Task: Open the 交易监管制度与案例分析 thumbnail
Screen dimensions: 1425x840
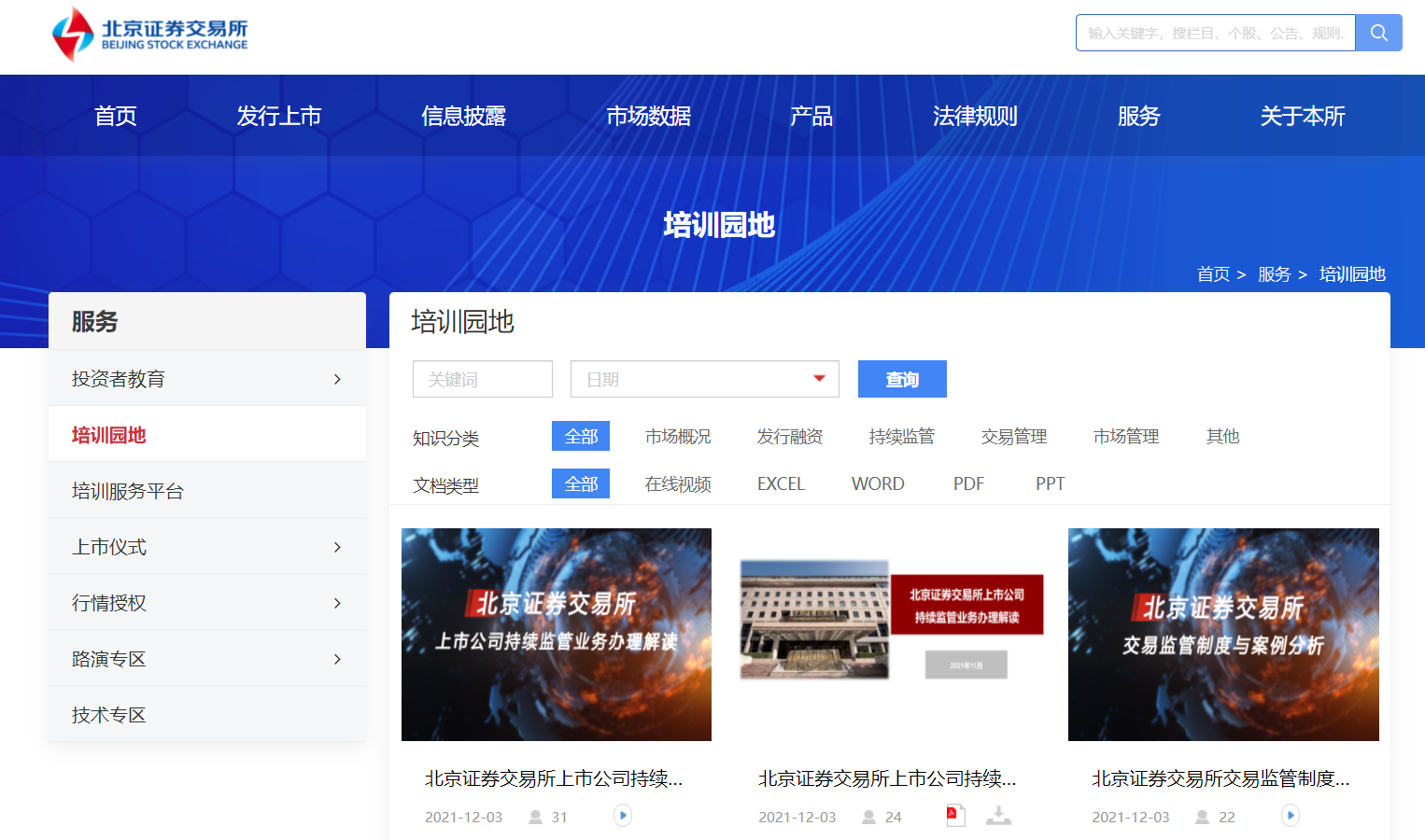Action: 1223,635
